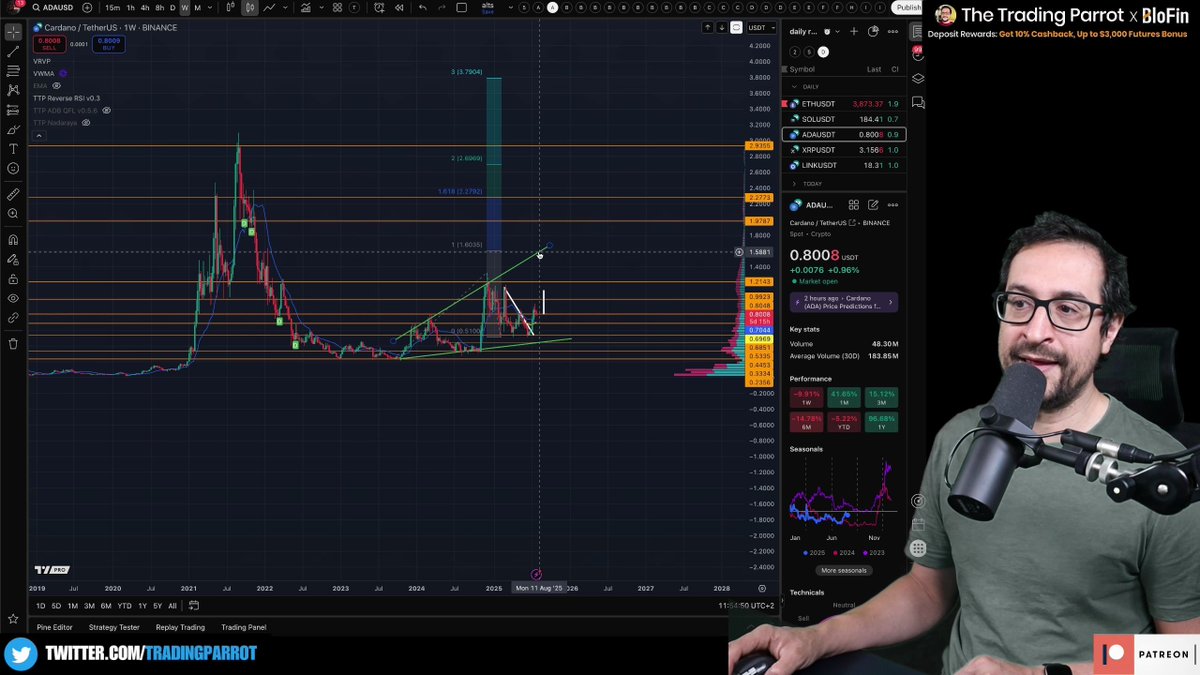Screen dimensions: 1200x675
Task: Open watchlist more options menu
Action: click(892, 32)
